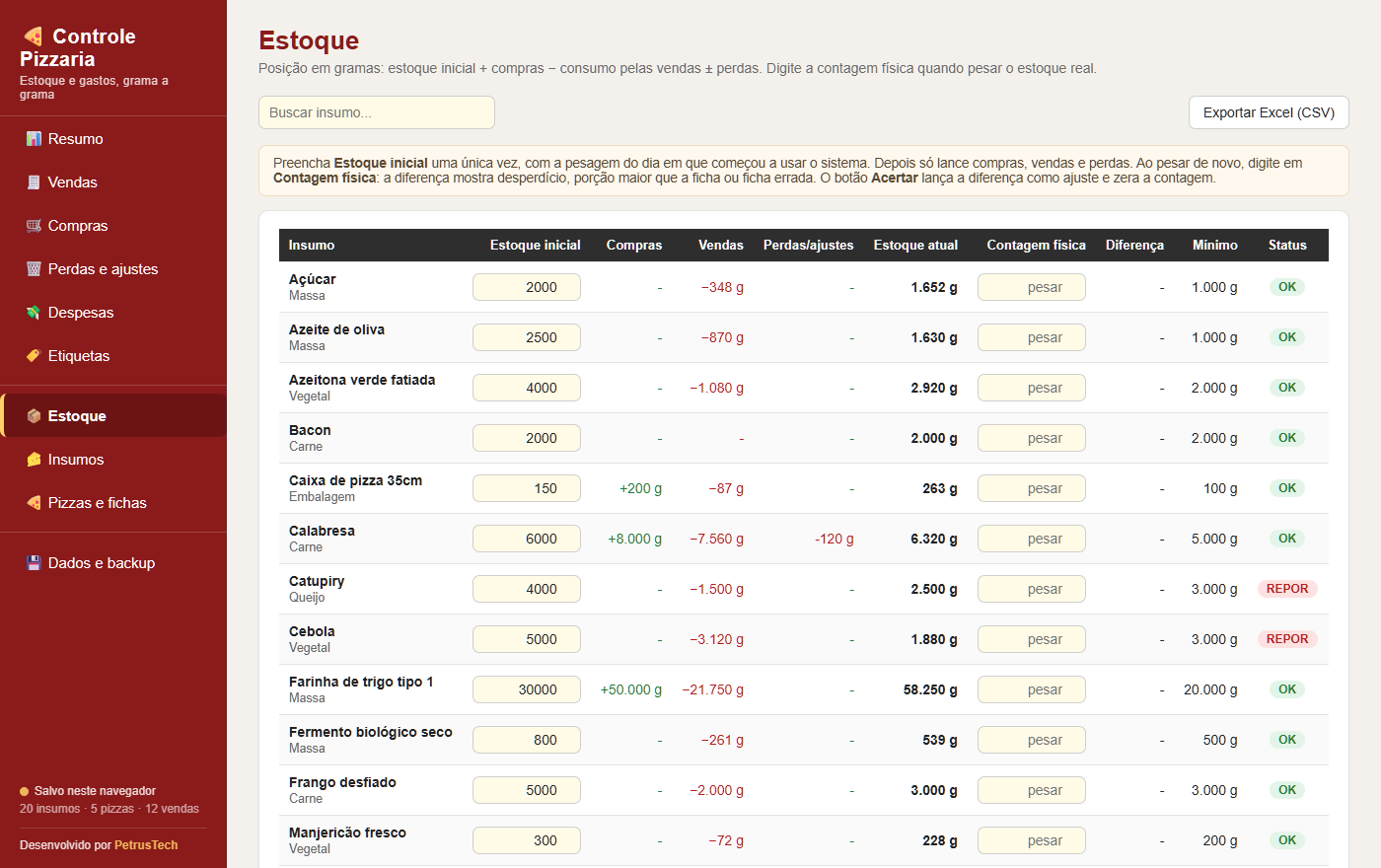Open Dados e backup
Image resolution: width=1381 pixels, height=868 pixels.
tap(113, 563)
